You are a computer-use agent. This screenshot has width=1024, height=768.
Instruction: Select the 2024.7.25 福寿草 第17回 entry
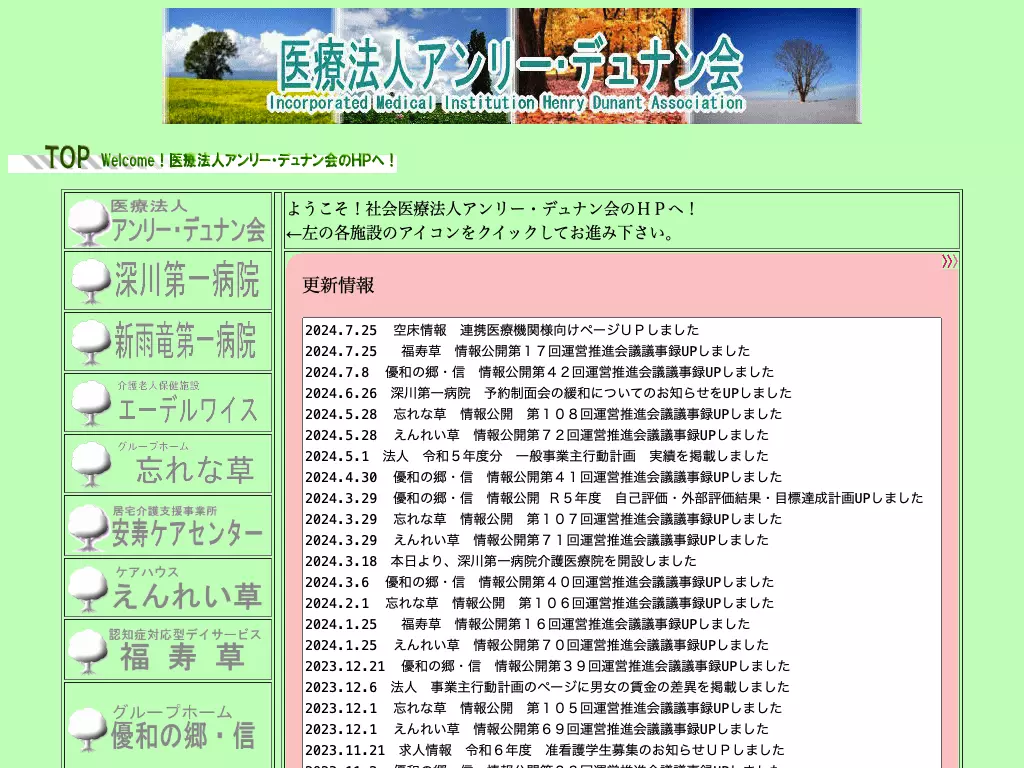point(527,351)
